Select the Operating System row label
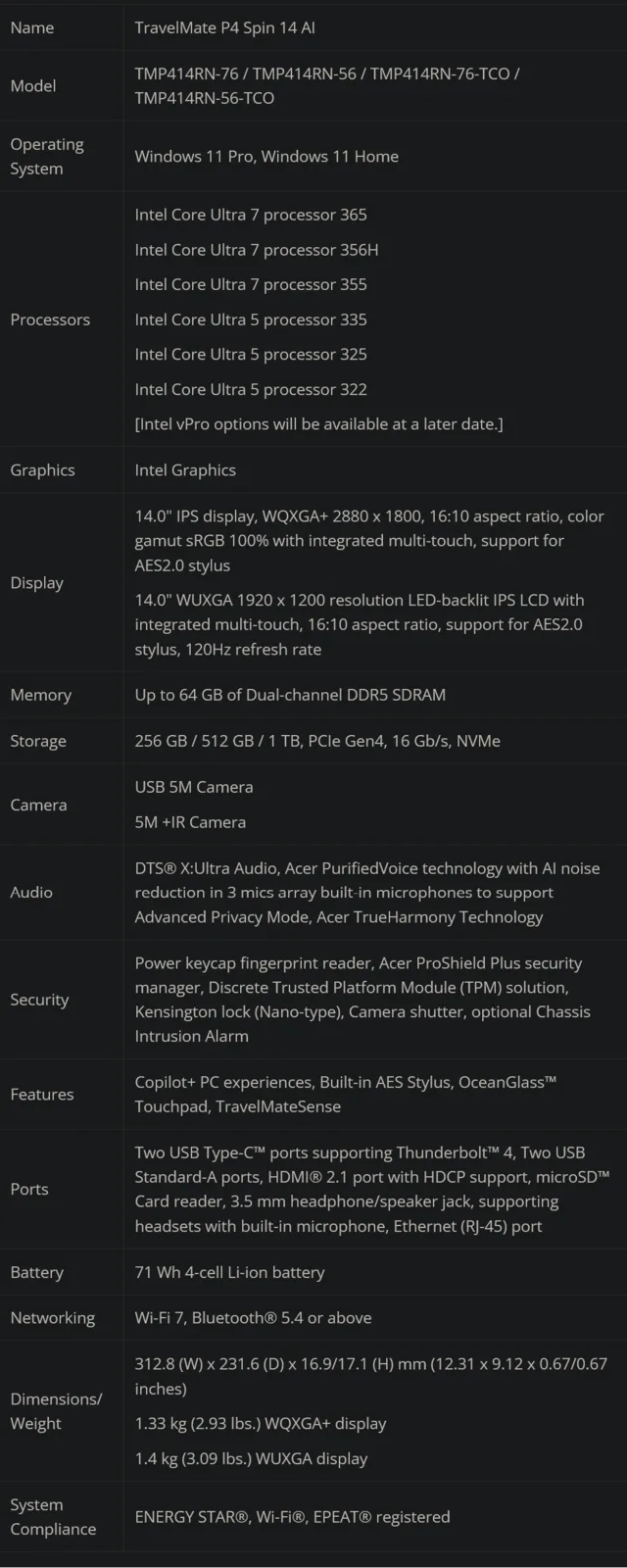Image resolution: width=627 pixels, height=1568 pixels. coord(47,156)
